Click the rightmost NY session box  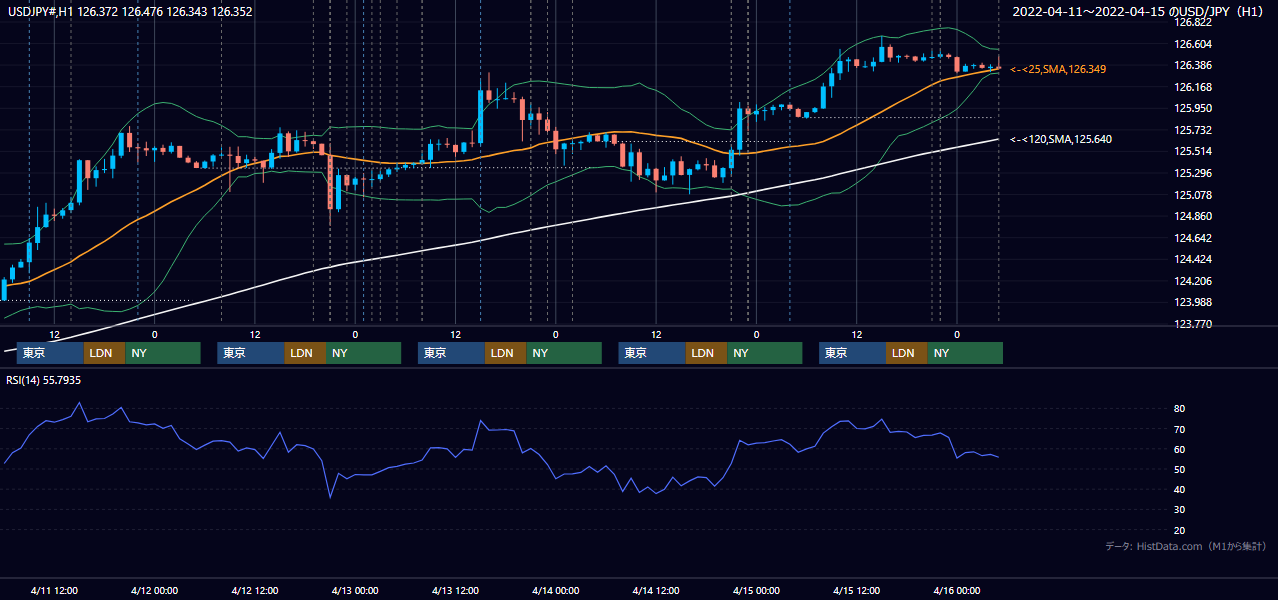pyautogui.click(x=965, y=353)
